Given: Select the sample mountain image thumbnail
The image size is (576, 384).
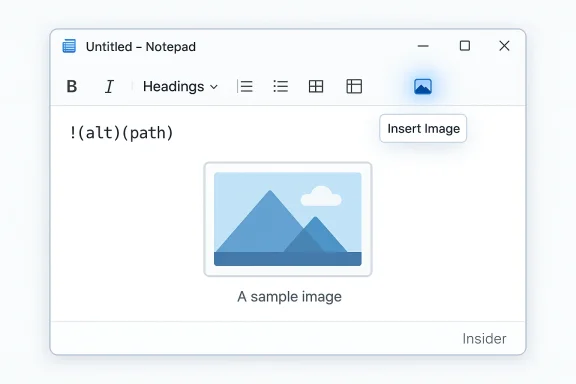Looking at the screenshot, I should [288, 219].
